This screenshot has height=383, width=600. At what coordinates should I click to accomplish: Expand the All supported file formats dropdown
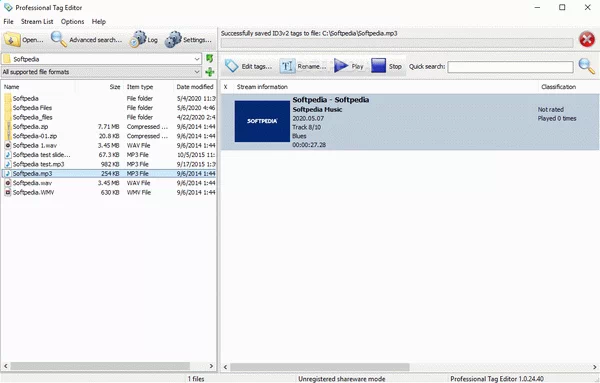coord(197,72)
